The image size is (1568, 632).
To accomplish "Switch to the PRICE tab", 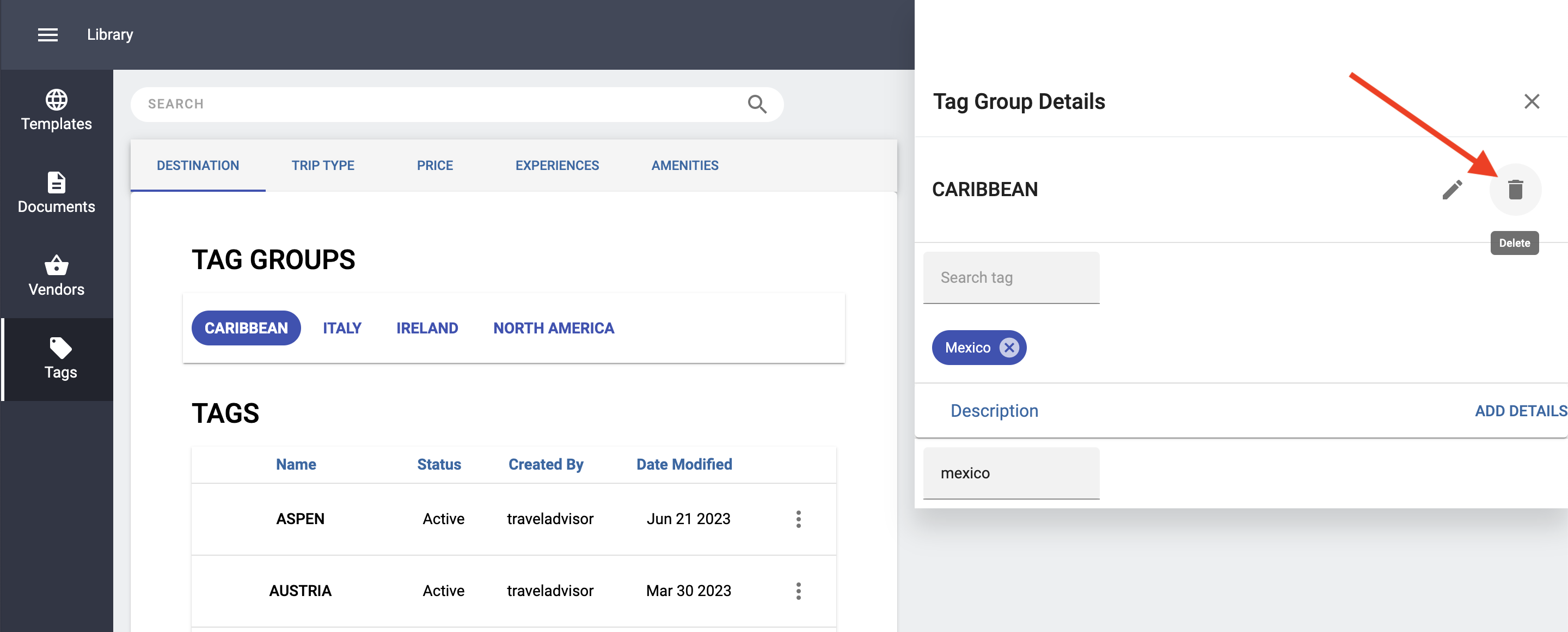I will [434, 166].
